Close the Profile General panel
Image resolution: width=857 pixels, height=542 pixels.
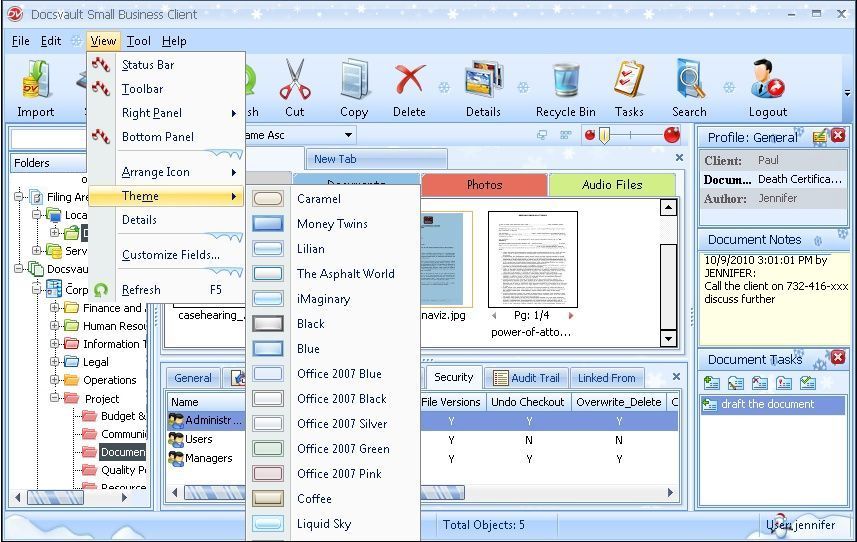click(838, 136)
